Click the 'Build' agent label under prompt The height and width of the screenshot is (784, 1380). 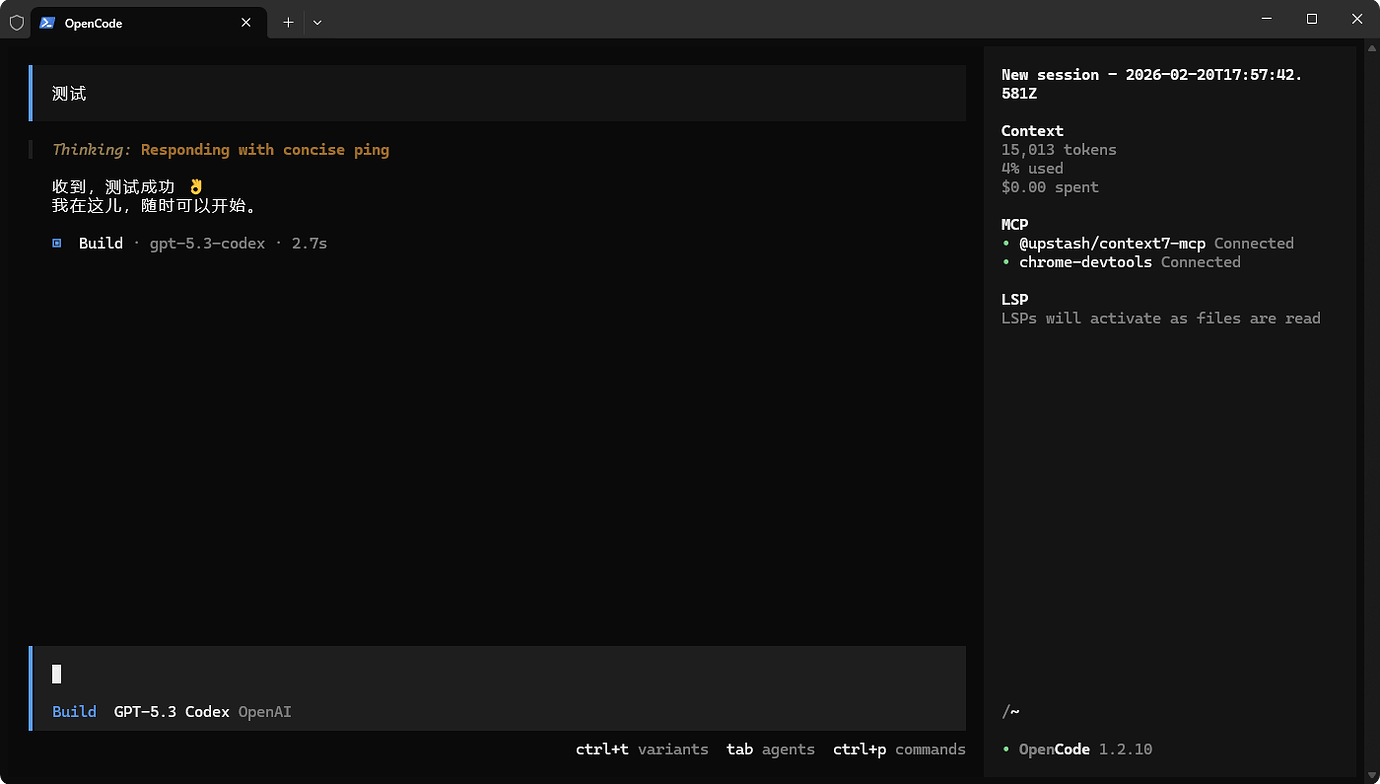pyautogui.click(x=74, y=712)
